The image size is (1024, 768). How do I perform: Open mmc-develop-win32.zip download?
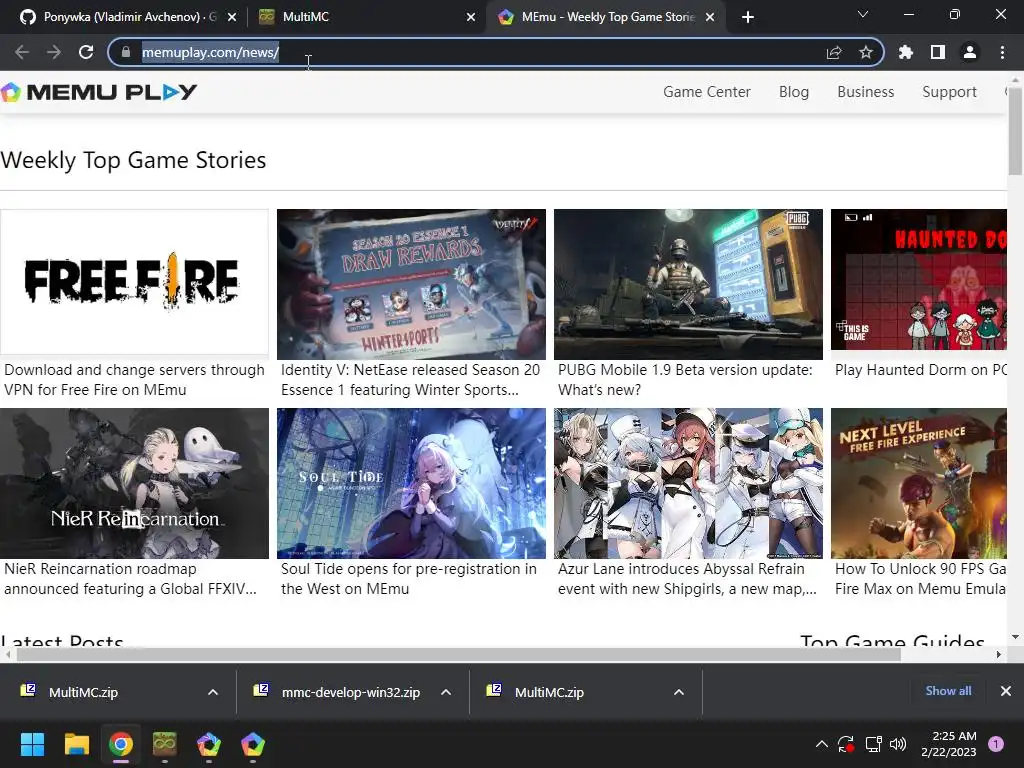click(x=336, y=692)
